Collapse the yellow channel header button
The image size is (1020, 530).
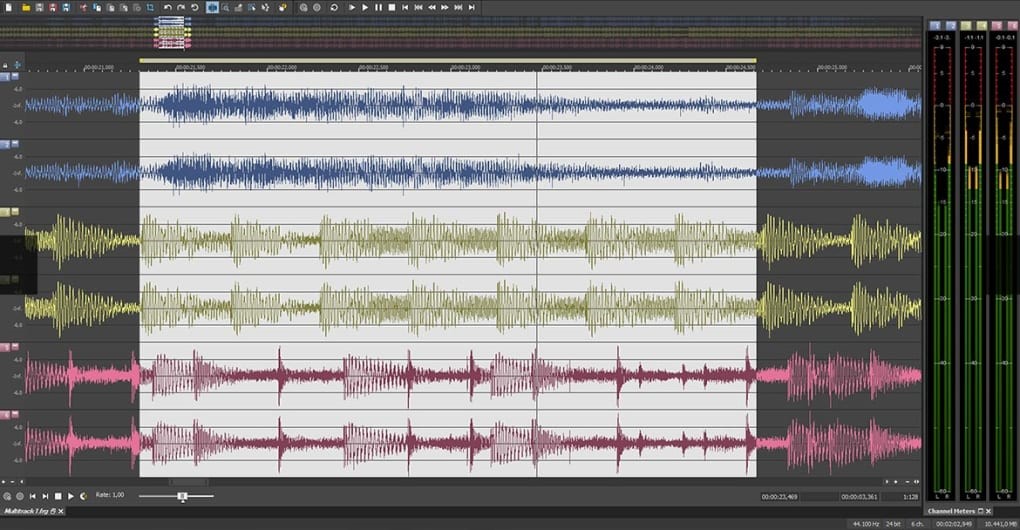tap(15, 212)
